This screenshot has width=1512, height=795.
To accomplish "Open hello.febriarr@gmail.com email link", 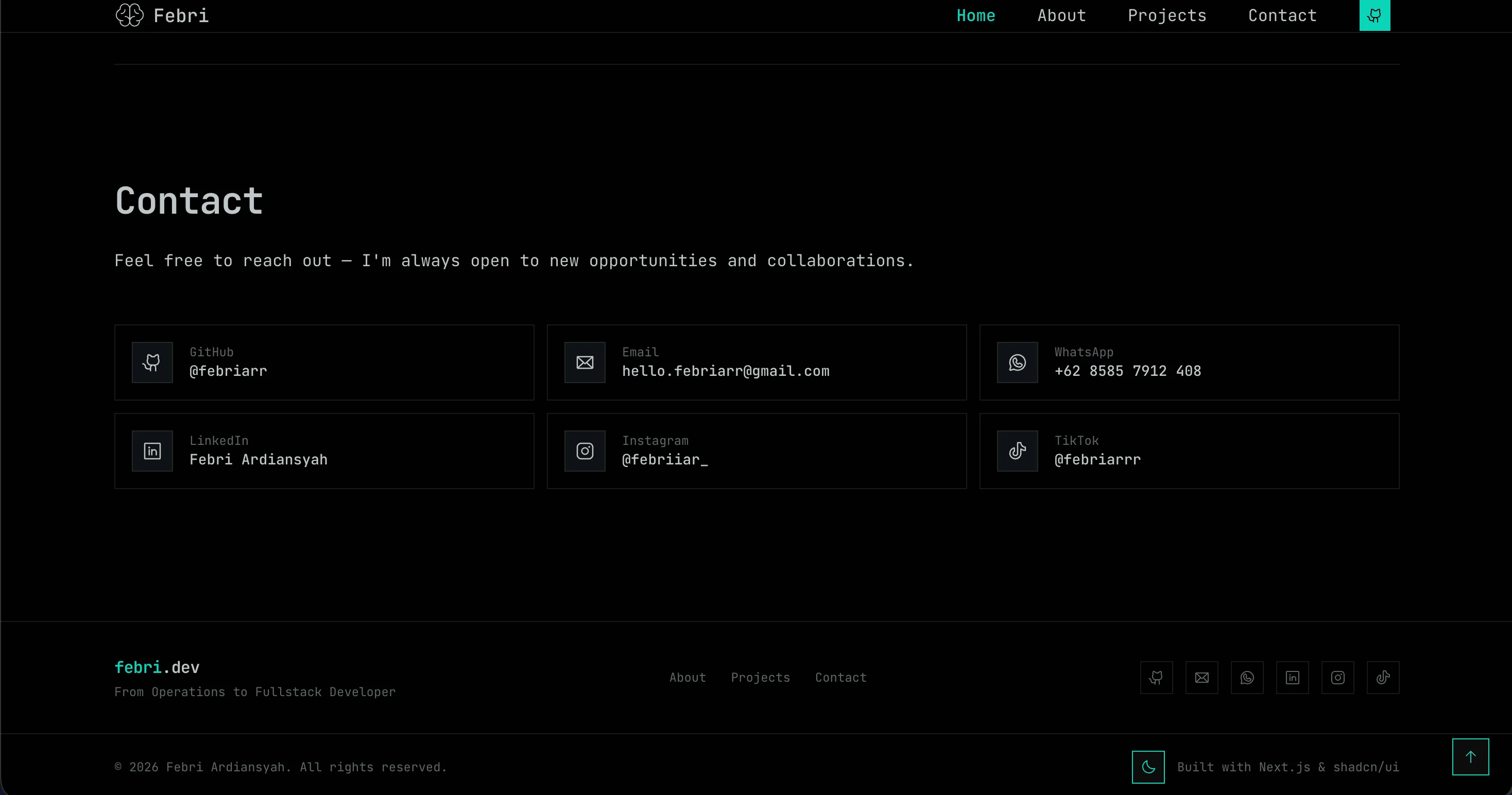I will pos(726,371).
